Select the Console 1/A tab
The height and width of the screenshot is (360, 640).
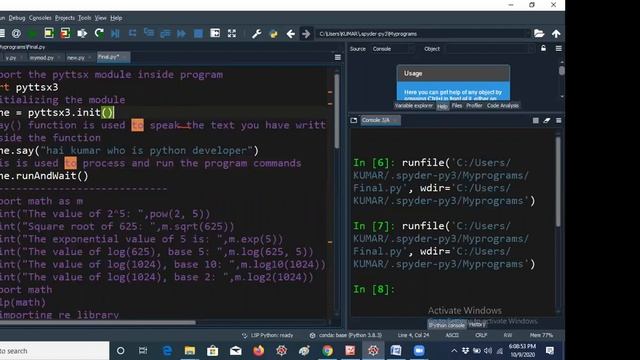379,120
